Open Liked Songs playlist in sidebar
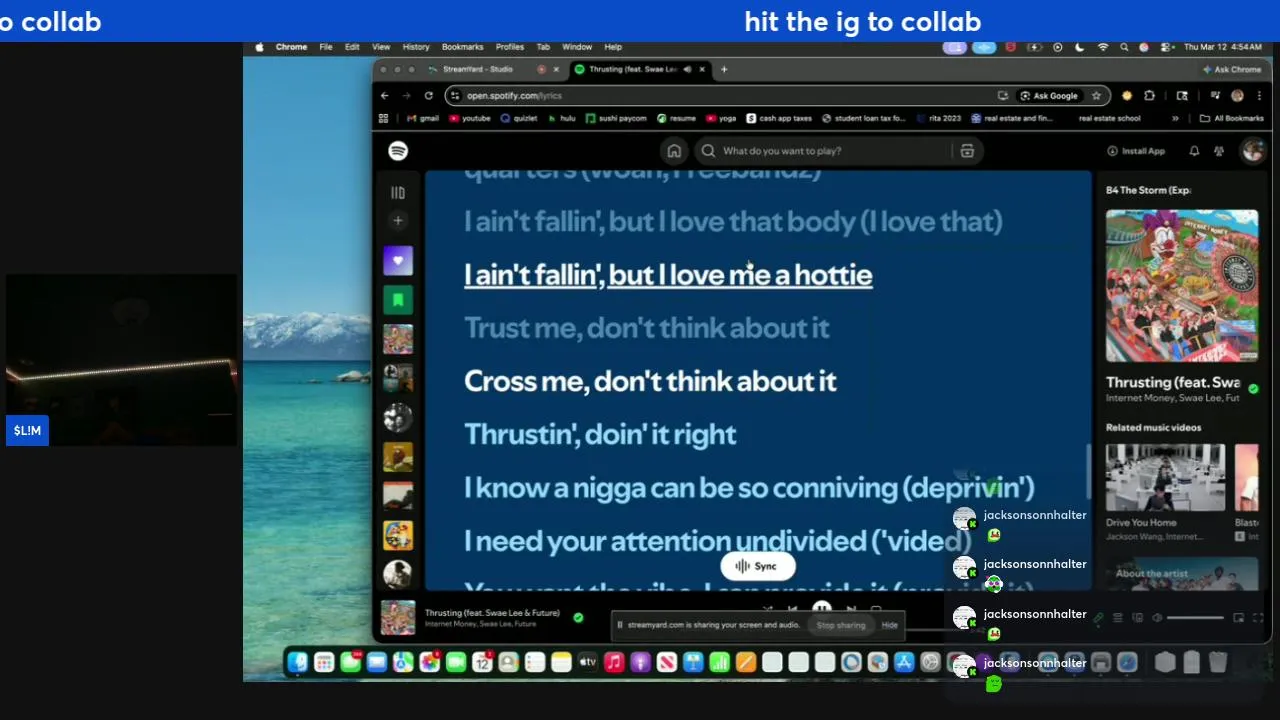The width and height of the screenshot is (1280, 720). [398, 261]
